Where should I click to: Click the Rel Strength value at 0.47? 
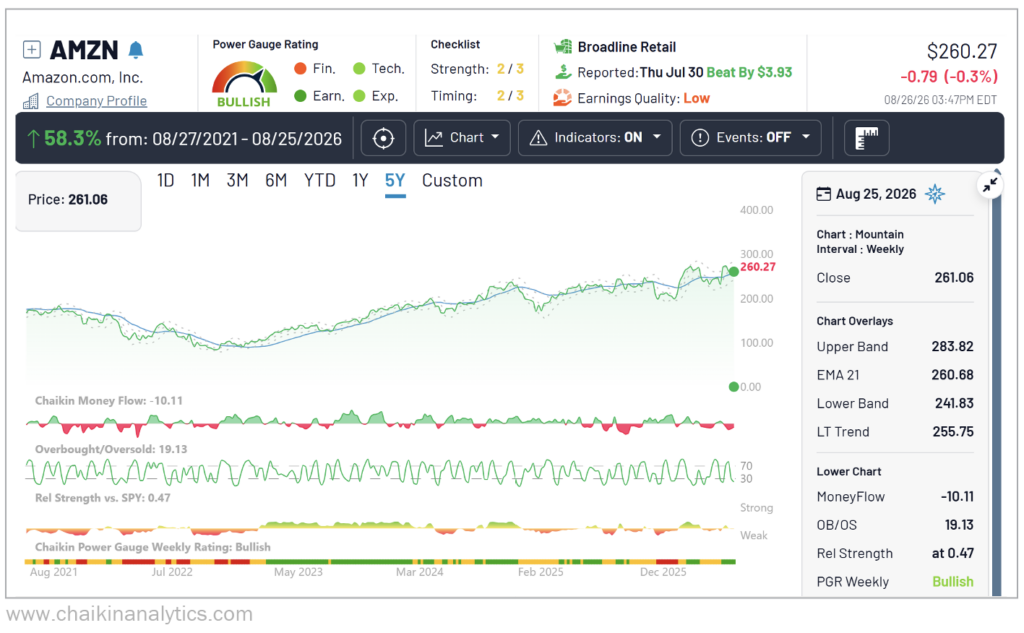952,553
